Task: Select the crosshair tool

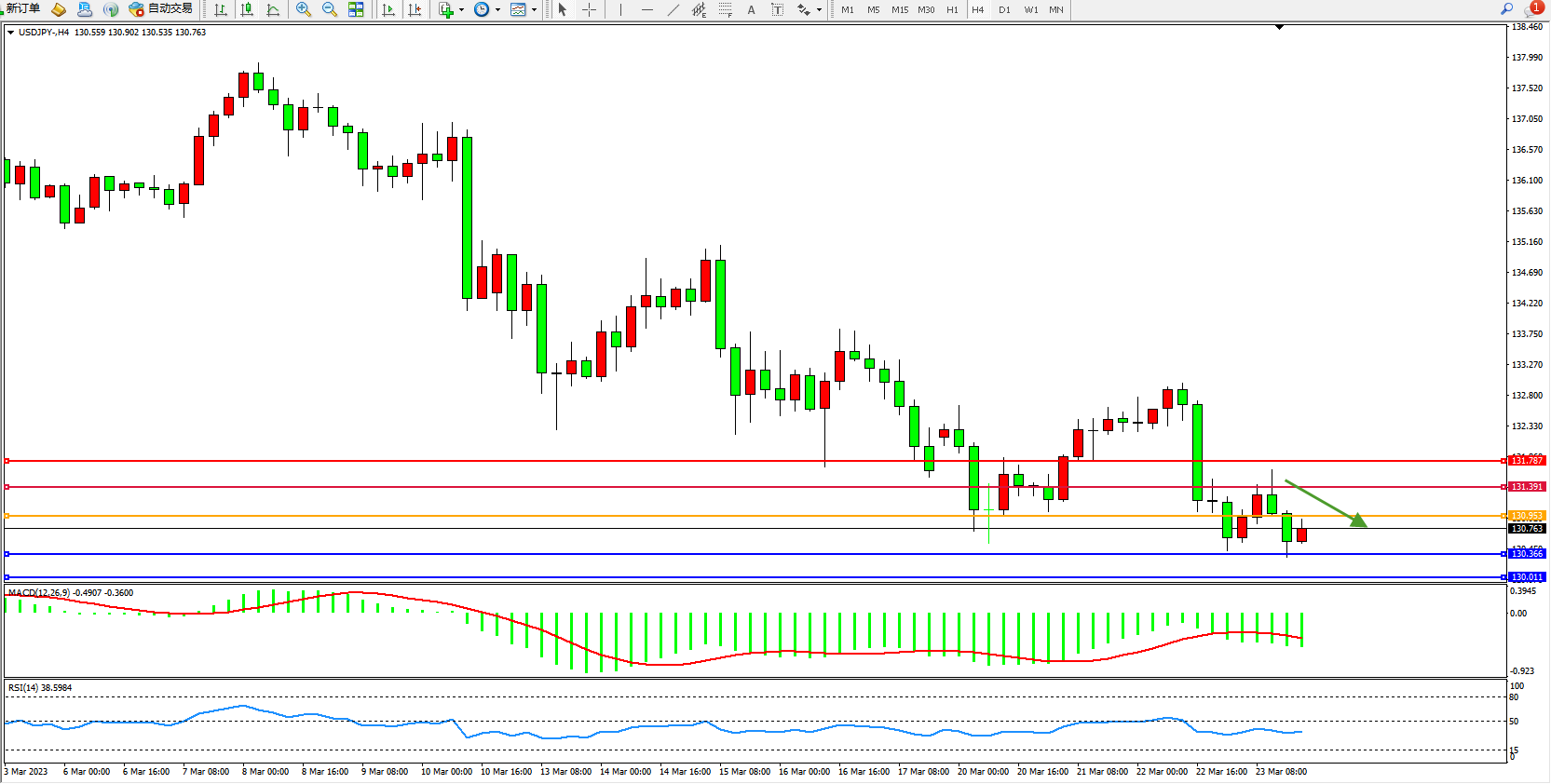Action: pos(589,9)
